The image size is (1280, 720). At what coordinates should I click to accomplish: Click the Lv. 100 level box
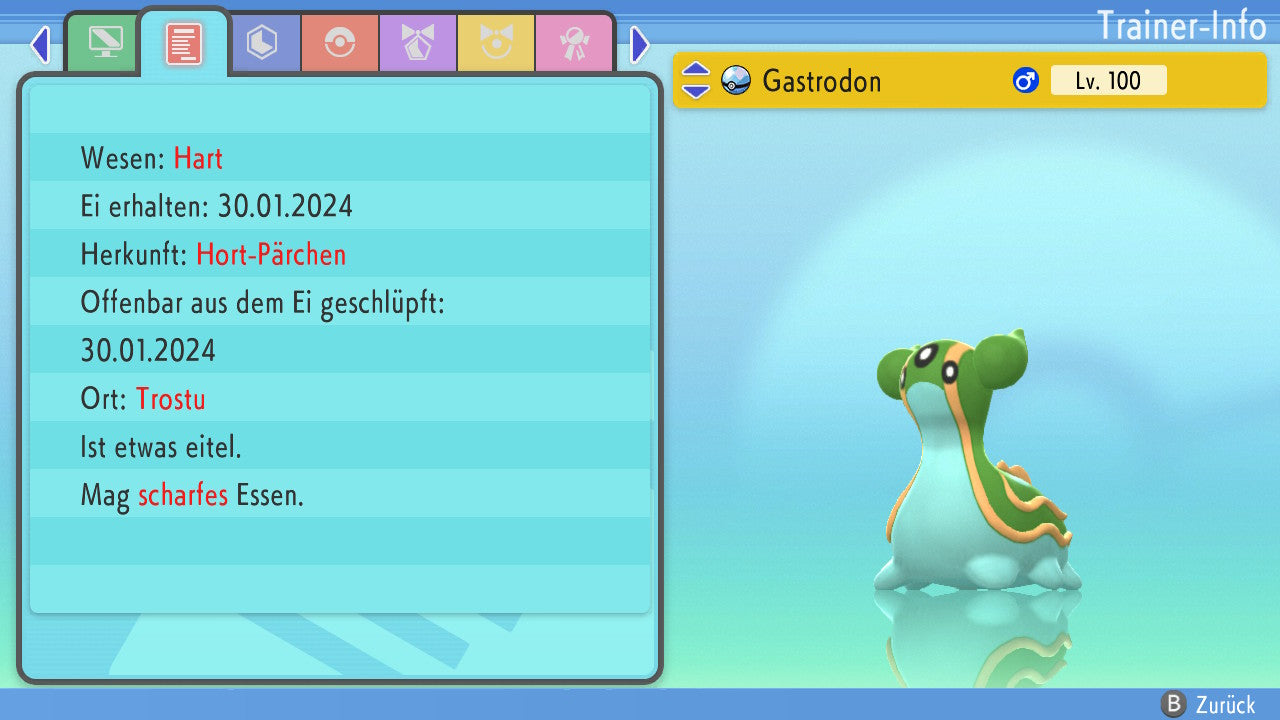click(1108, 80)
